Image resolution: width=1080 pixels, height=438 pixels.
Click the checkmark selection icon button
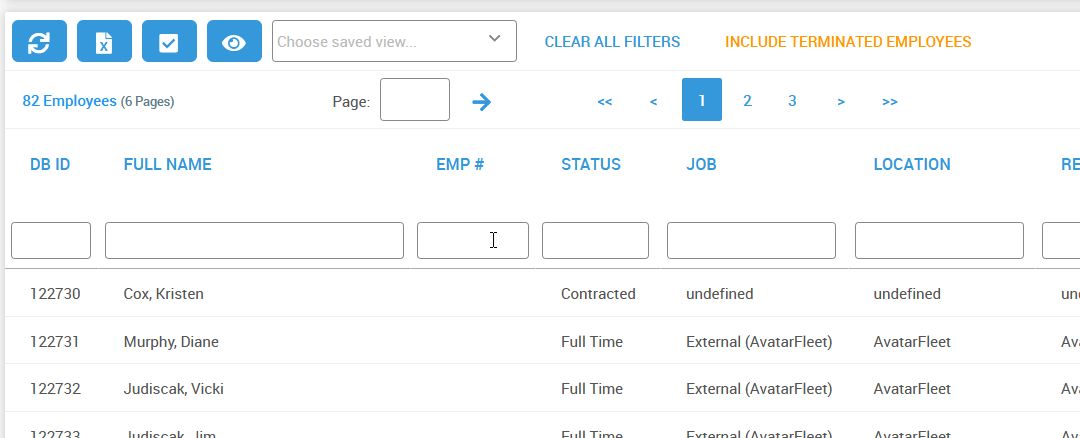tap(169, 41)
